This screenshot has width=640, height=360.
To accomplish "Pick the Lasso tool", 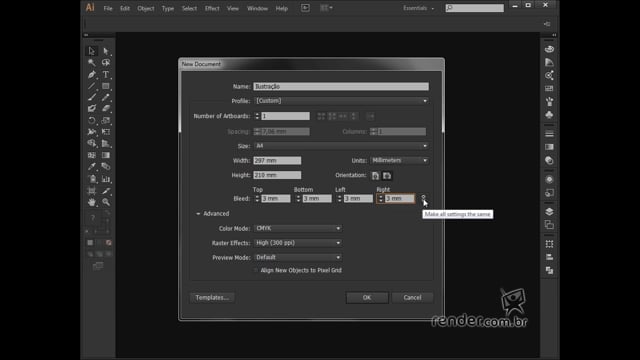I will (106, 62).
